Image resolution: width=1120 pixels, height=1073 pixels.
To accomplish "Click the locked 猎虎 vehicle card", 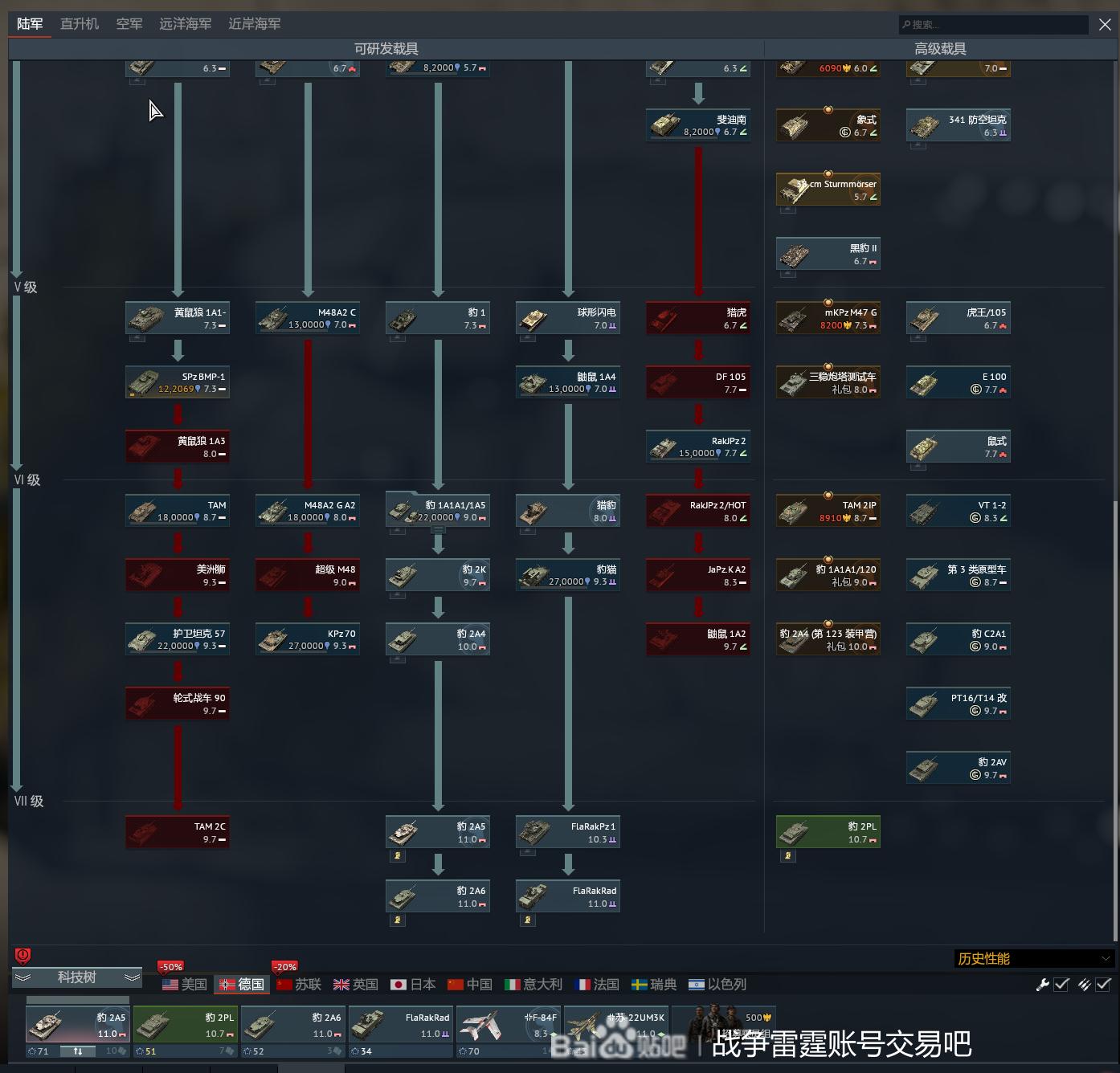I will point(698,318).
